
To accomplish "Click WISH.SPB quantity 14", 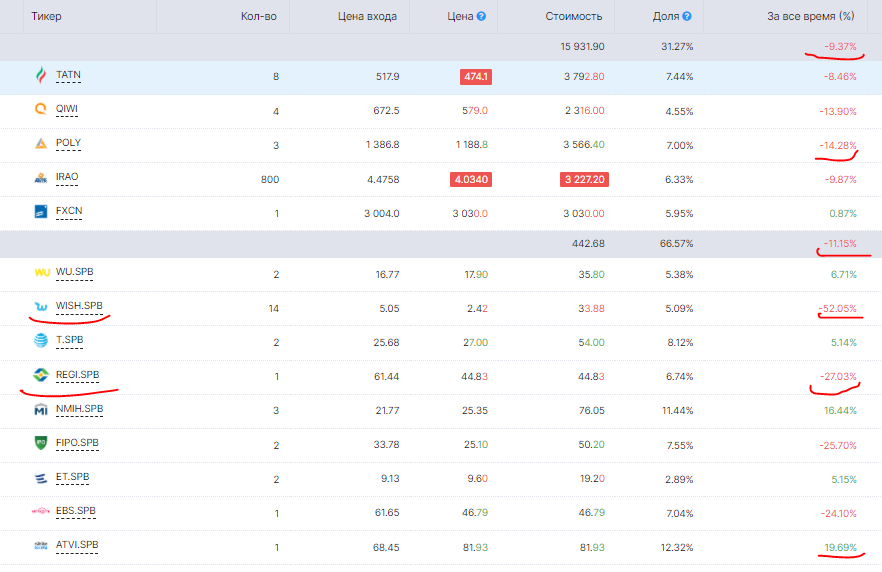I will 273,309.
